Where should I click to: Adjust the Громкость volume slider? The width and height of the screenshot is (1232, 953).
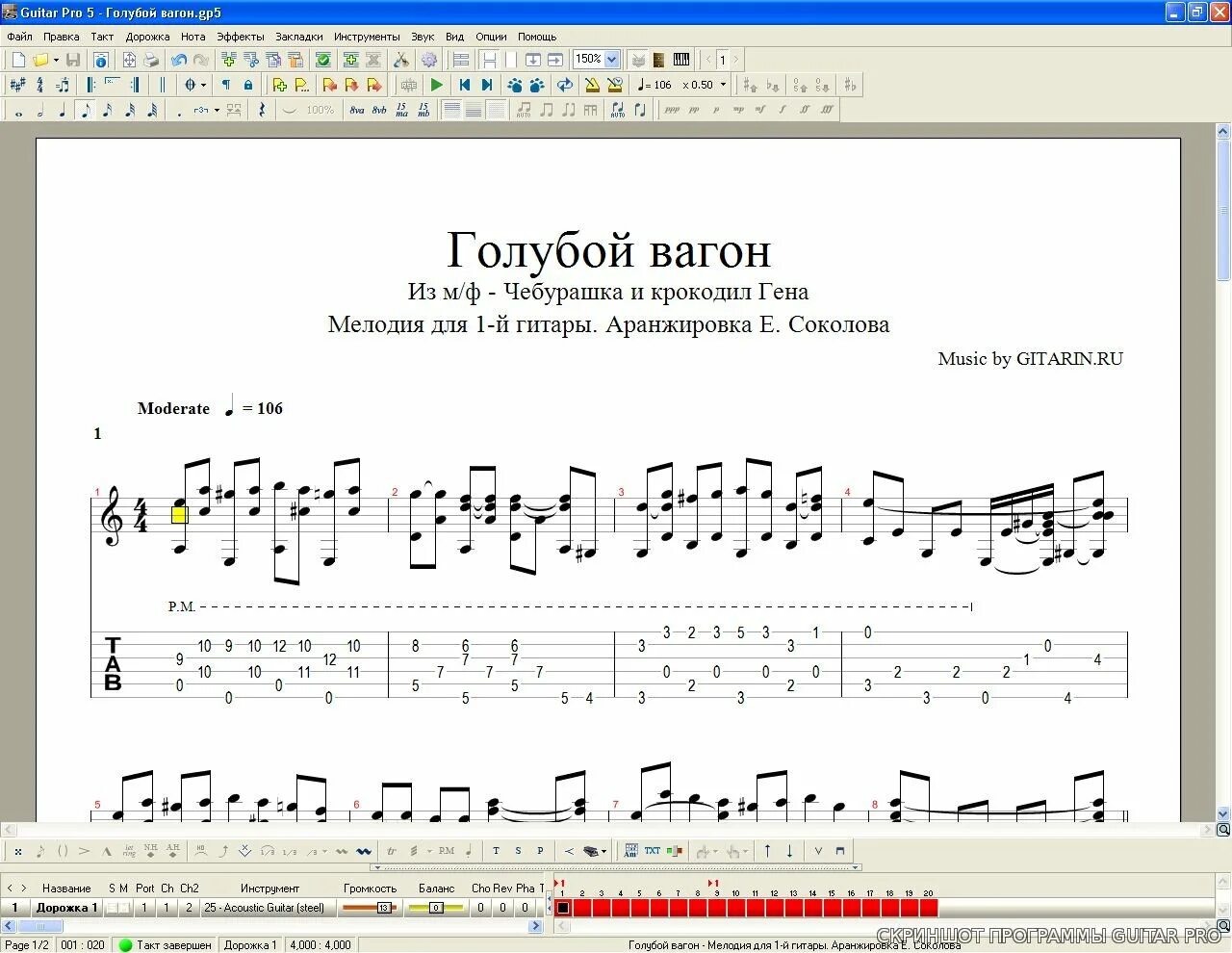(370, 908)
